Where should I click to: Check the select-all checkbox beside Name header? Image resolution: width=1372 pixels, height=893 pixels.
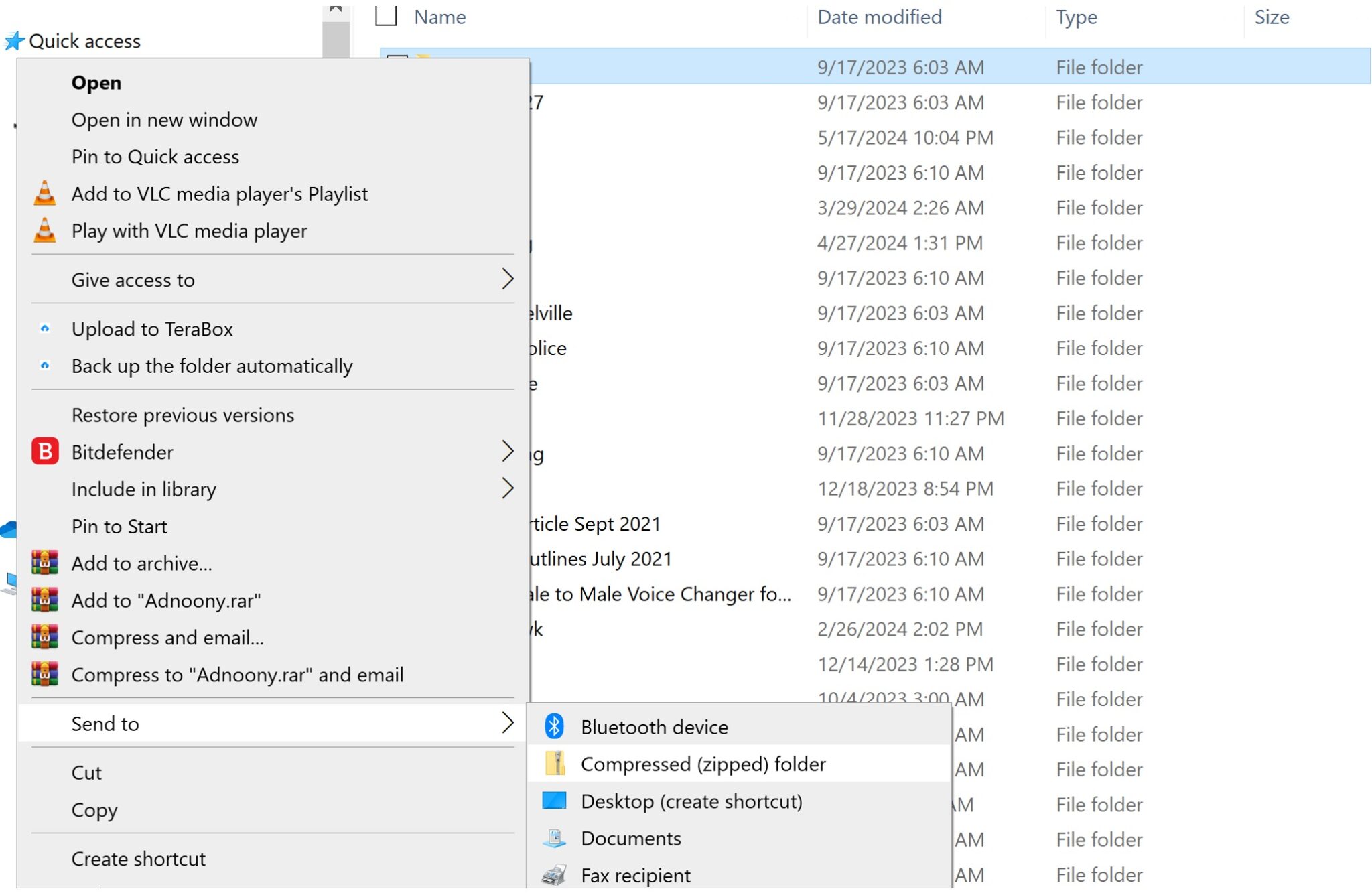pyautogui.click(x=386, y=17)
